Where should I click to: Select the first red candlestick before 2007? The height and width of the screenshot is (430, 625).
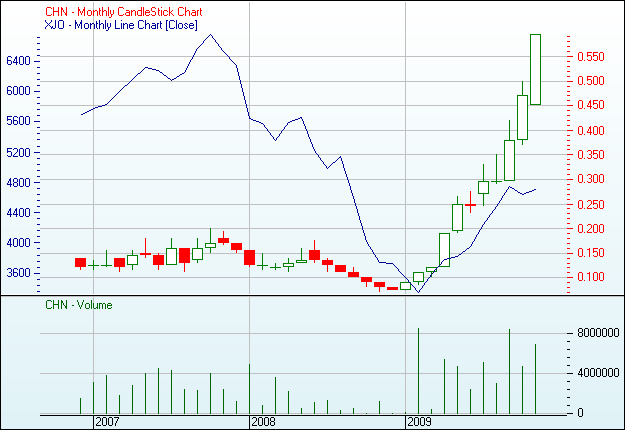point(81,263)
